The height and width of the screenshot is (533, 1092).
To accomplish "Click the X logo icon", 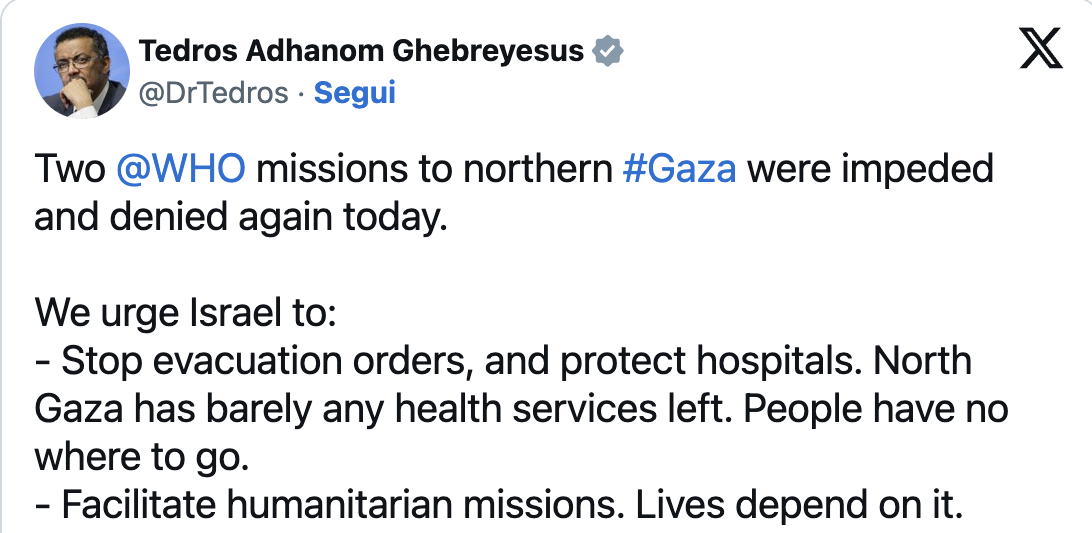I will pyautogui.click(x=1041, y=50).
